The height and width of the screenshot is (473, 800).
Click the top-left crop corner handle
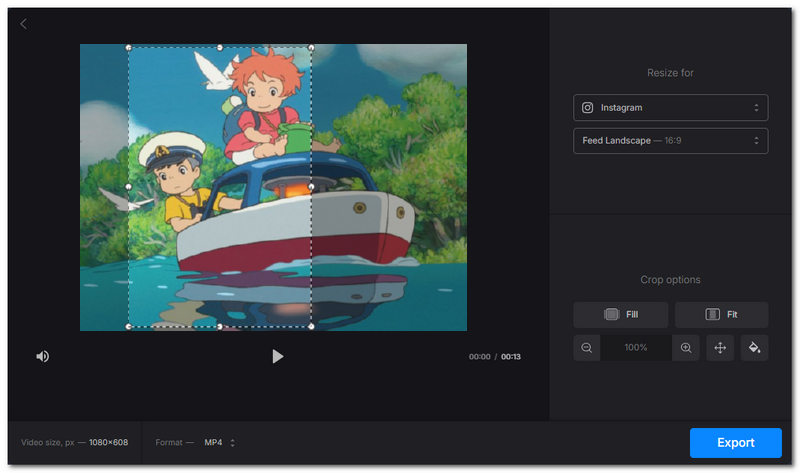(x=129, y=47)
